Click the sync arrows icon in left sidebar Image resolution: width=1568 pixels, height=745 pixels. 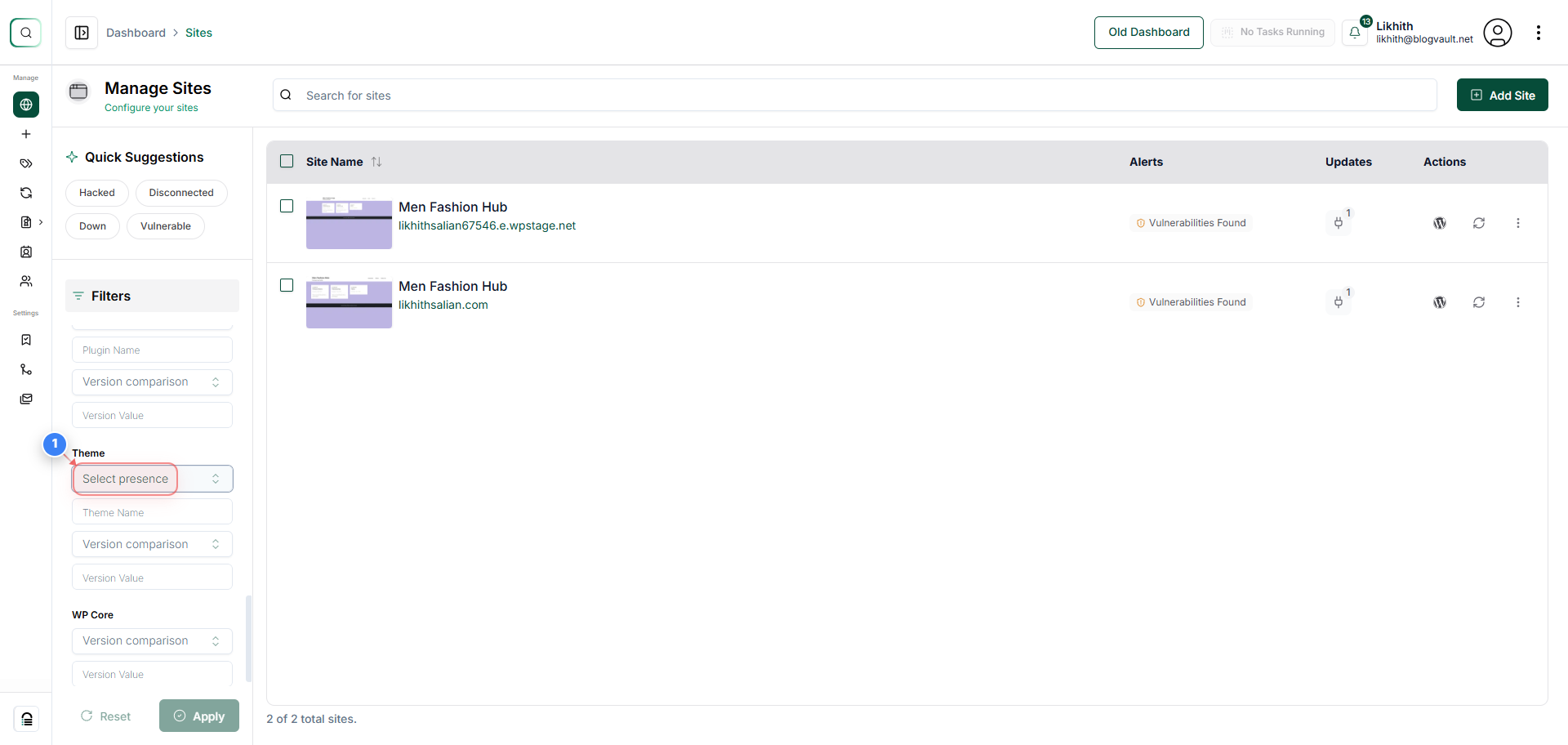26,193
